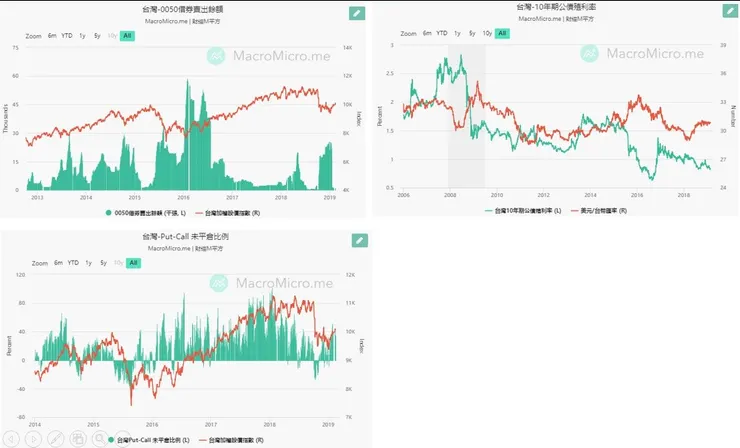Select 5y zoom on 0050 chart
This screenshot has height=448, width=740.
[97, 35]
